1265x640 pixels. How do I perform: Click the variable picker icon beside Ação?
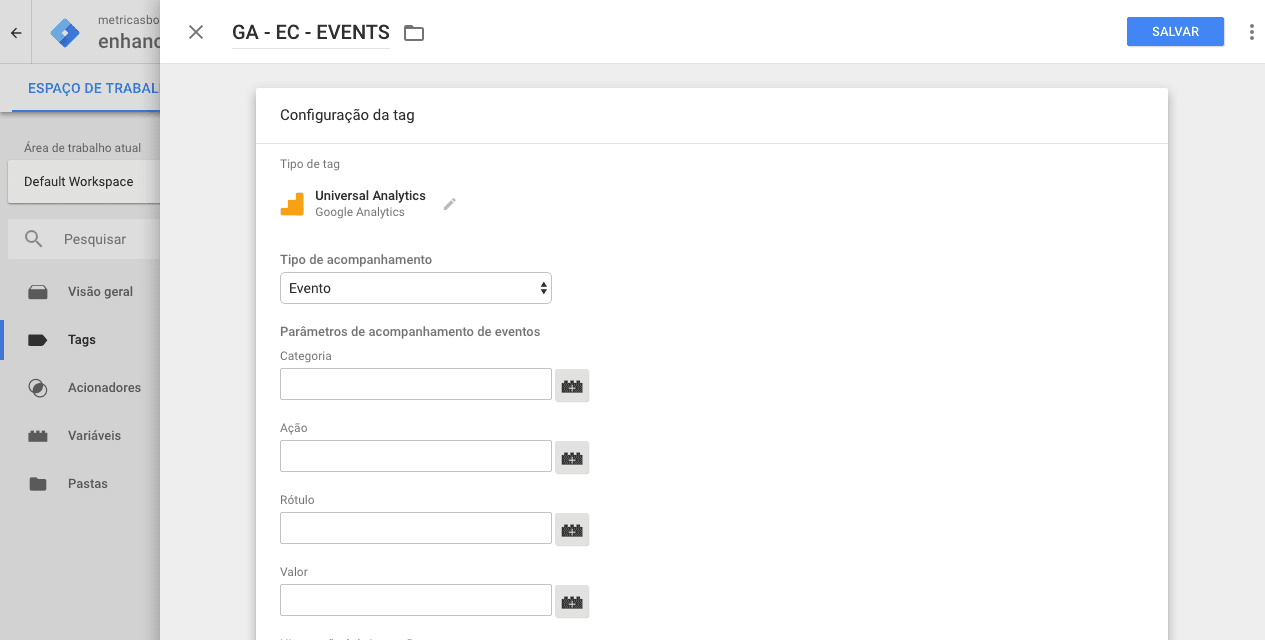[571, 457]
